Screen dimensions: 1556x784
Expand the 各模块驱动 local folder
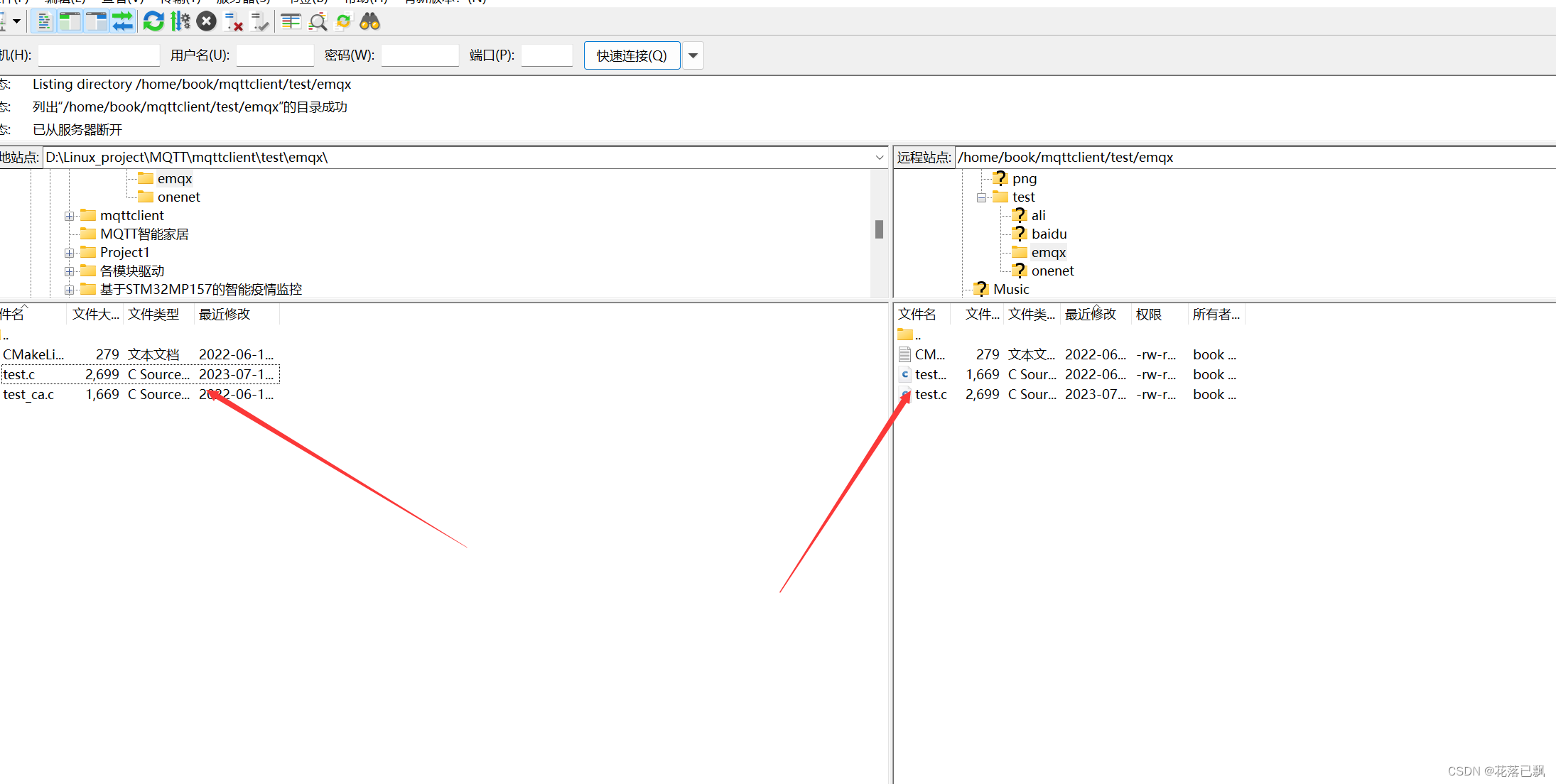point(69,271)
